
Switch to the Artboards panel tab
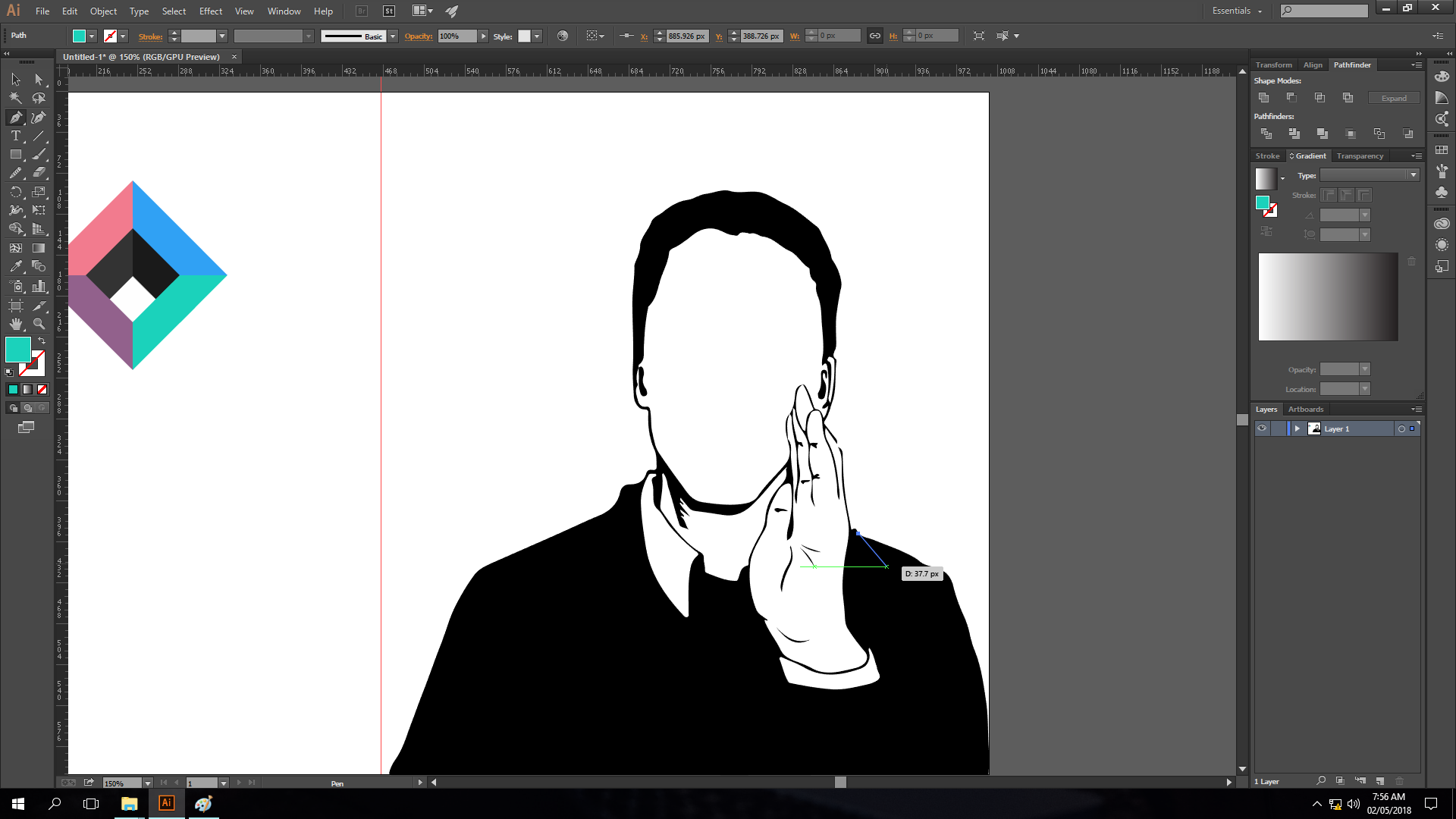[x=1306, y=409]
